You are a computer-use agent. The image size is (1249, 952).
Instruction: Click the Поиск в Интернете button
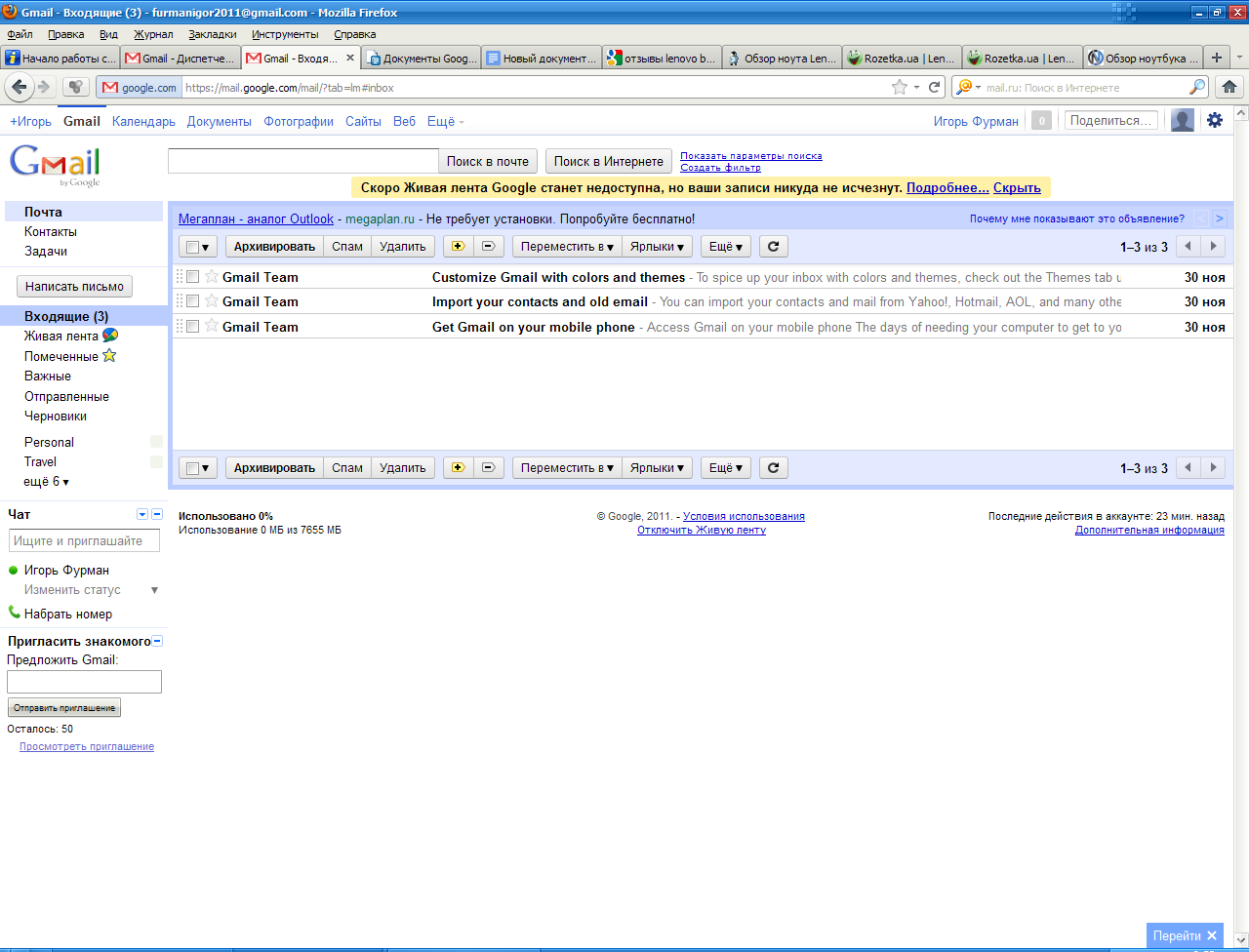click(609, 161)
